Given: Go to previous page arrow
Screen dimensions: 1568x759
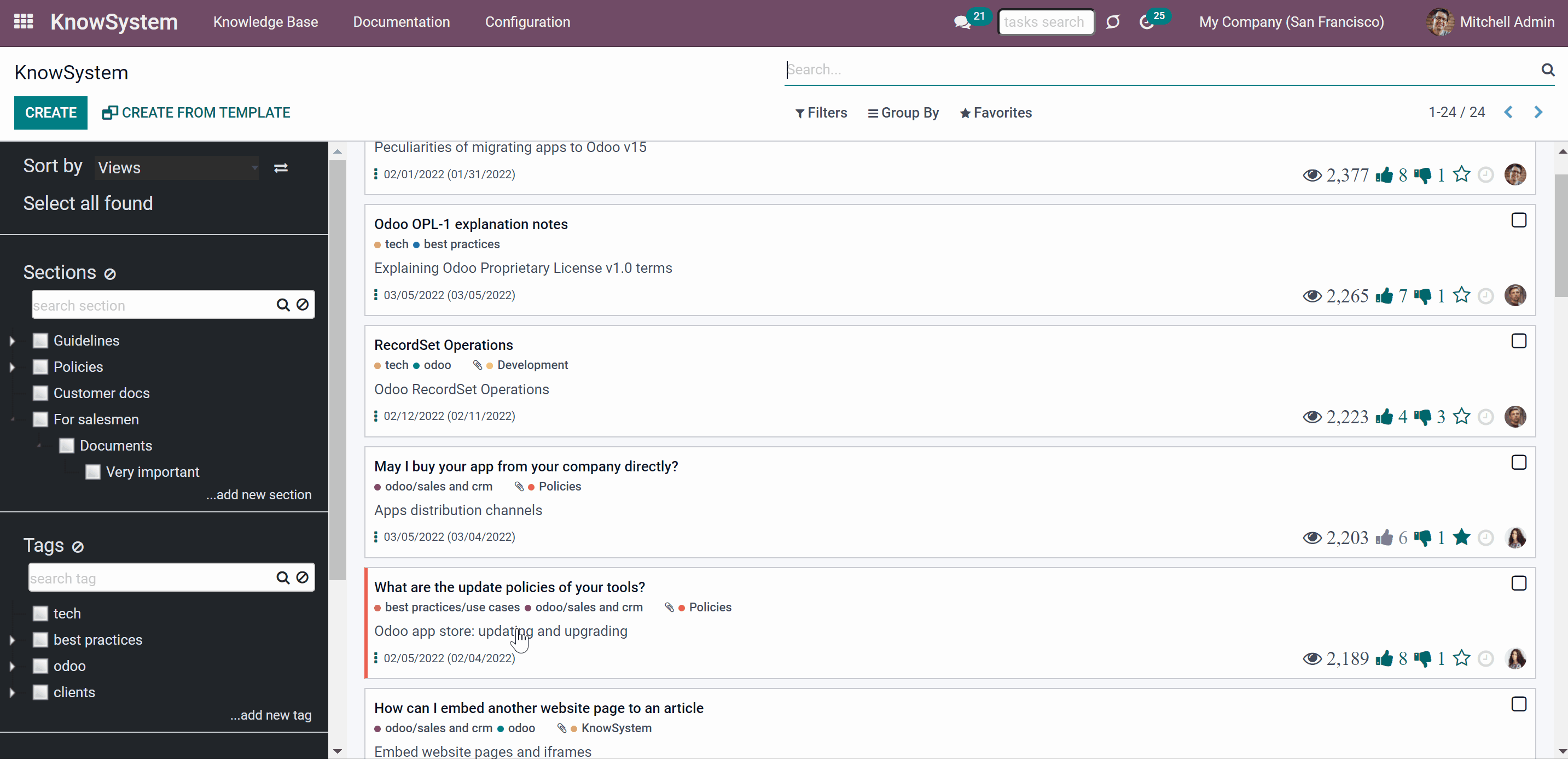Looking at the screenshot, I should [1508, 113].
